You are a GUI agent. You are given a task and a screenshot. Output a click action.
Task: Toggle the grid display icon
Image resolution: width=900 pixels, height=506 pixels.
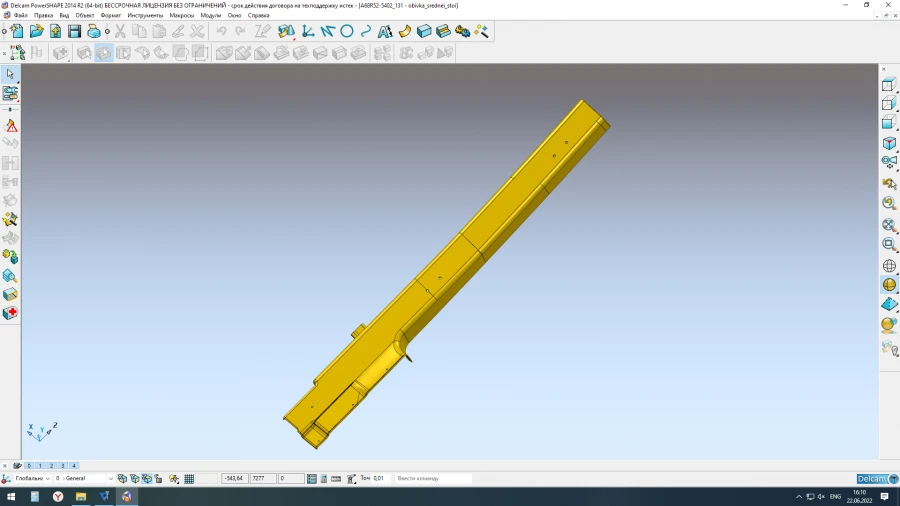[x=189, y=479]
